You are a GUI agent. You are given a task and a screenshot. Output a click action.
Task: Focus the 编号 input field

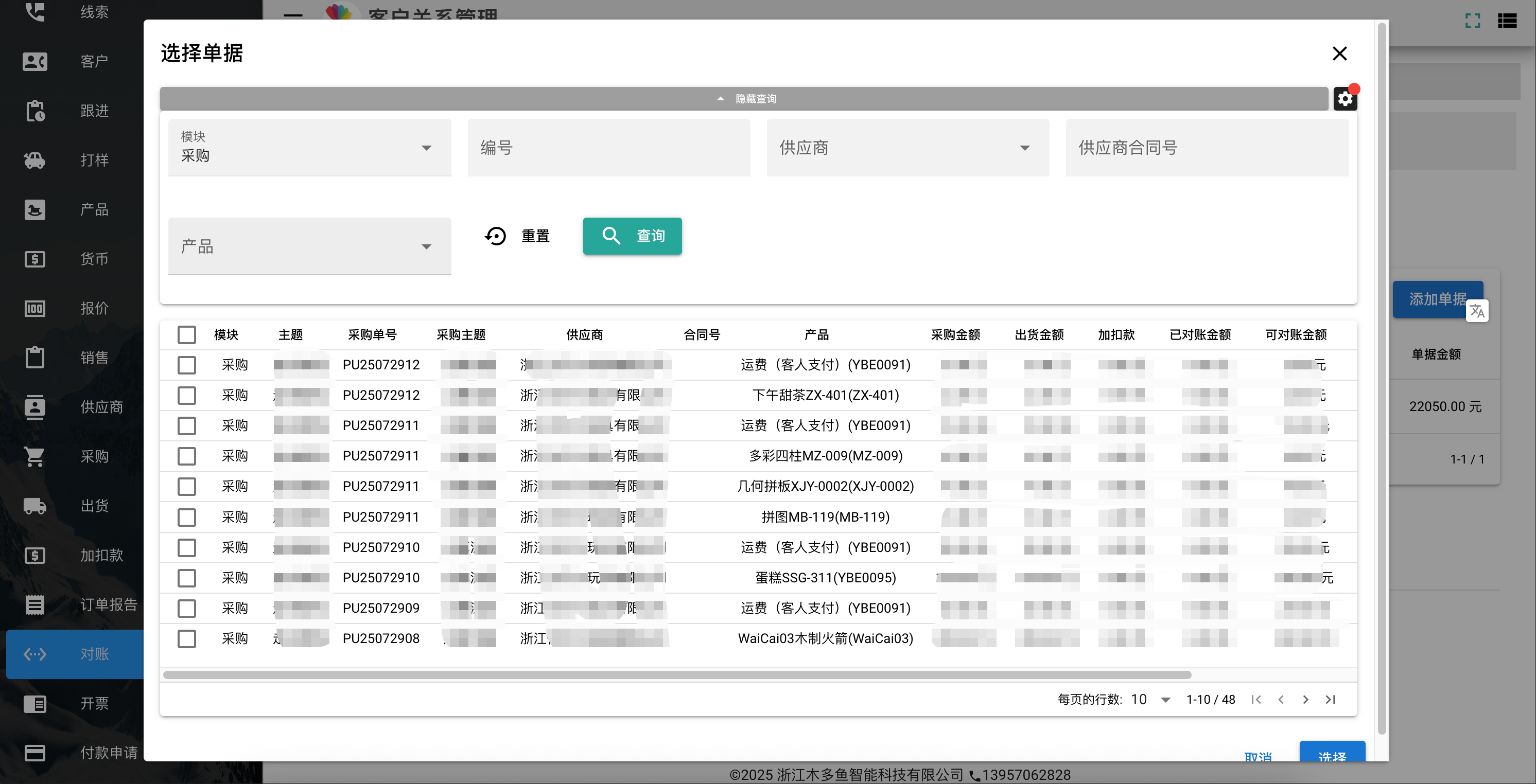tap(608, 148)
